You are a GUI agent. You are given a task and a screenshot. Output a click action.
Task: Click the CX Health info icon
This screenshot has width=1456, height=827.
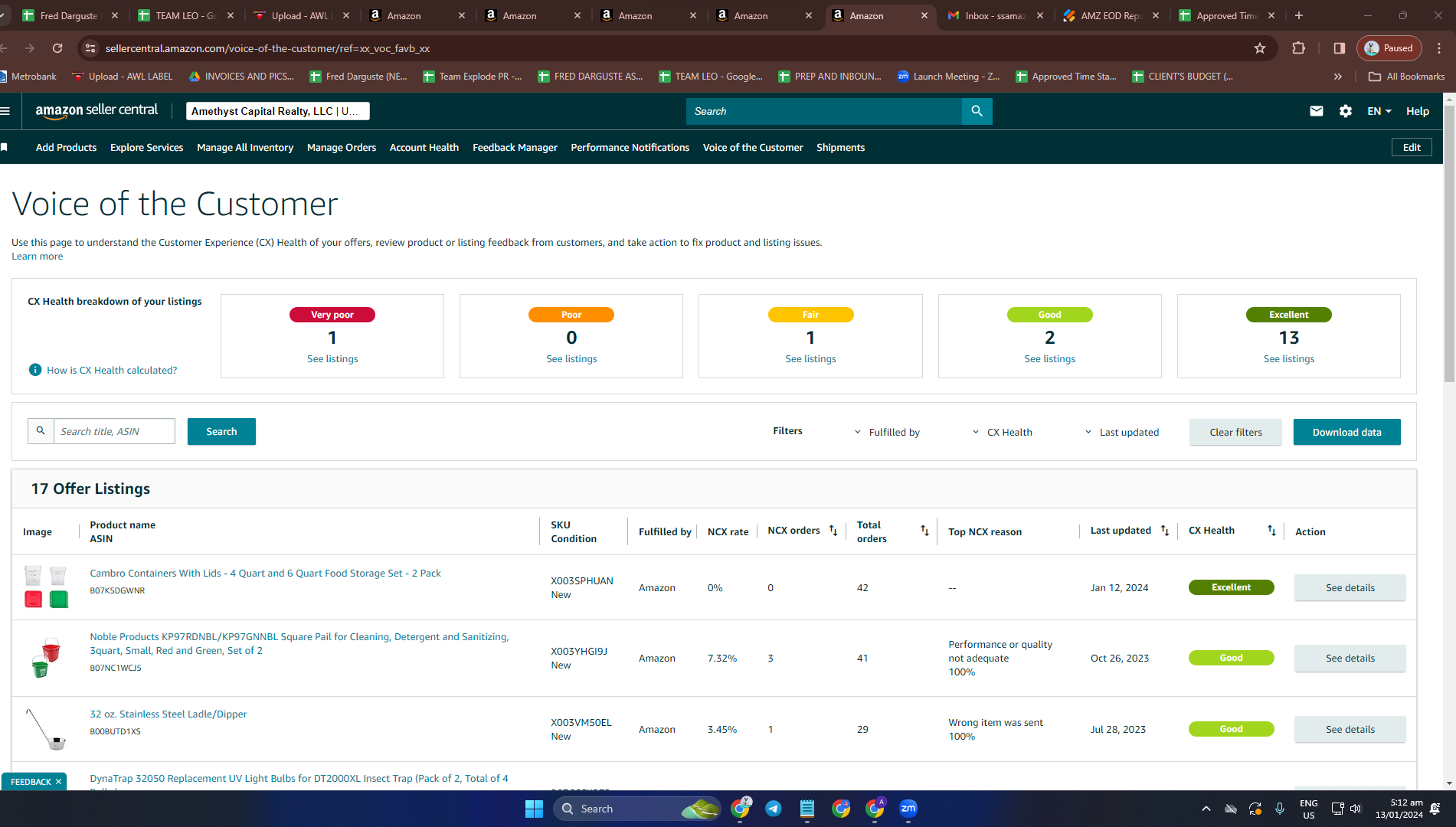(35, 370)
